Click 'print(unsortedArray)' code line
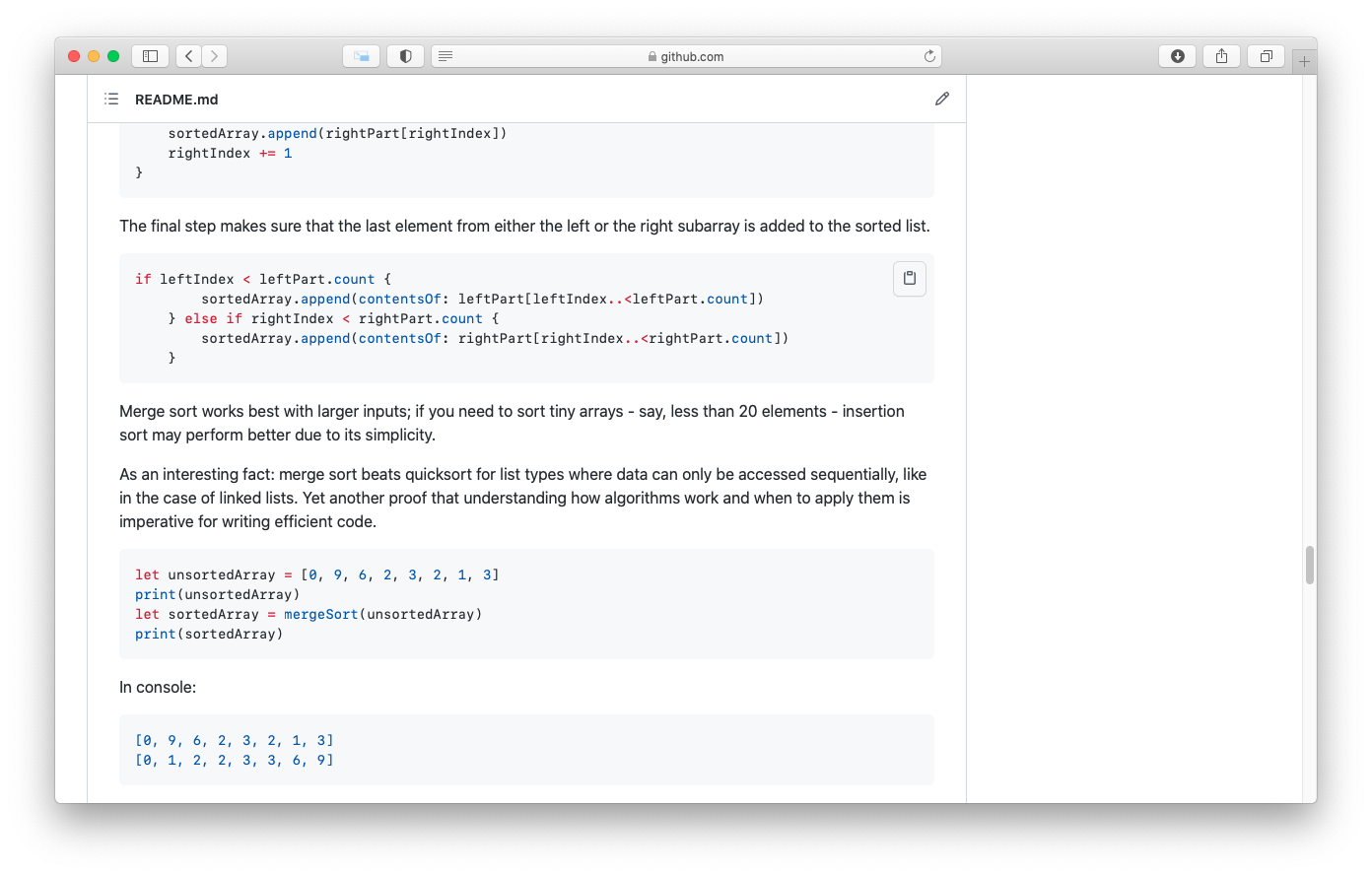Screen dimensions: 1372x876 point(218,594)
